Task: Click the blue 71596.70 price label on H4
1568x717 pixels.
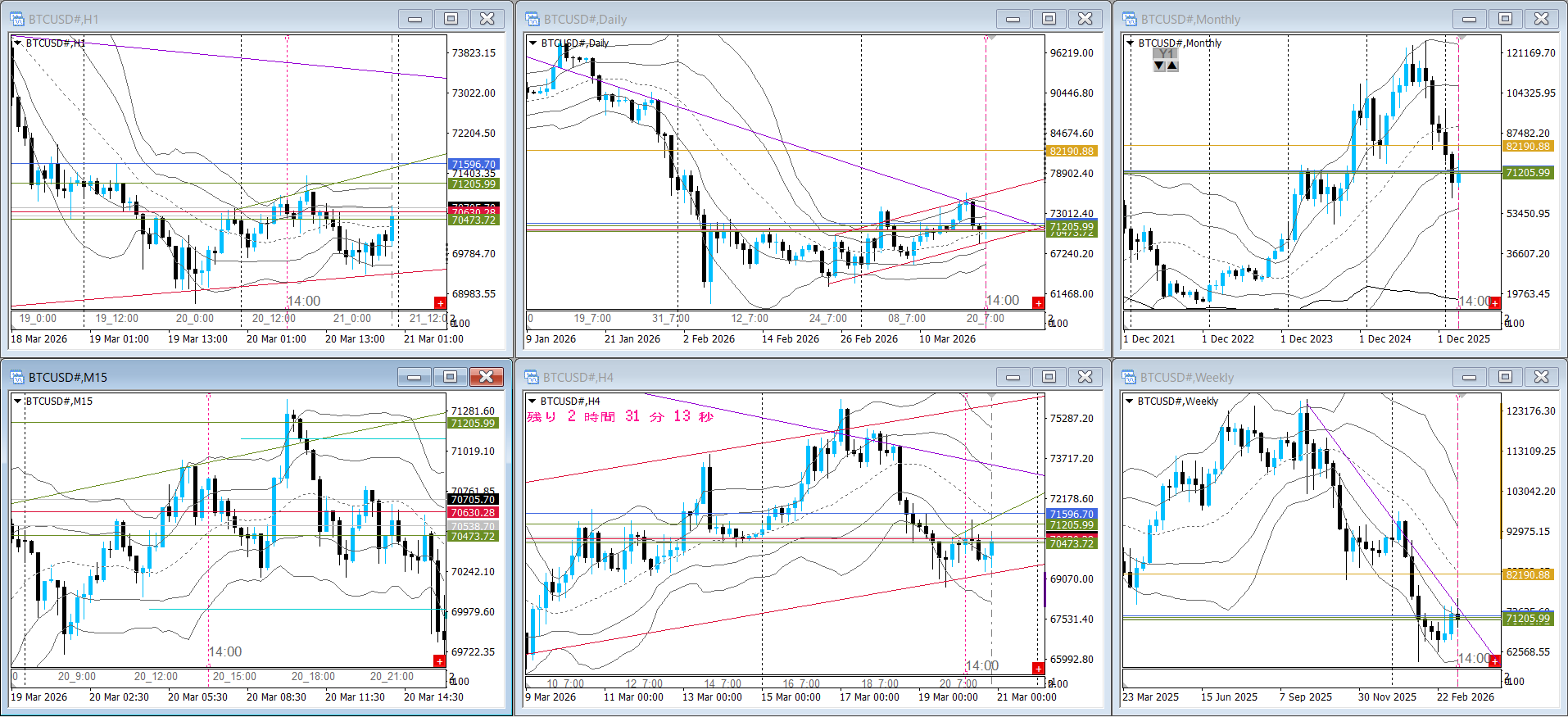Action: point(1071,515)
